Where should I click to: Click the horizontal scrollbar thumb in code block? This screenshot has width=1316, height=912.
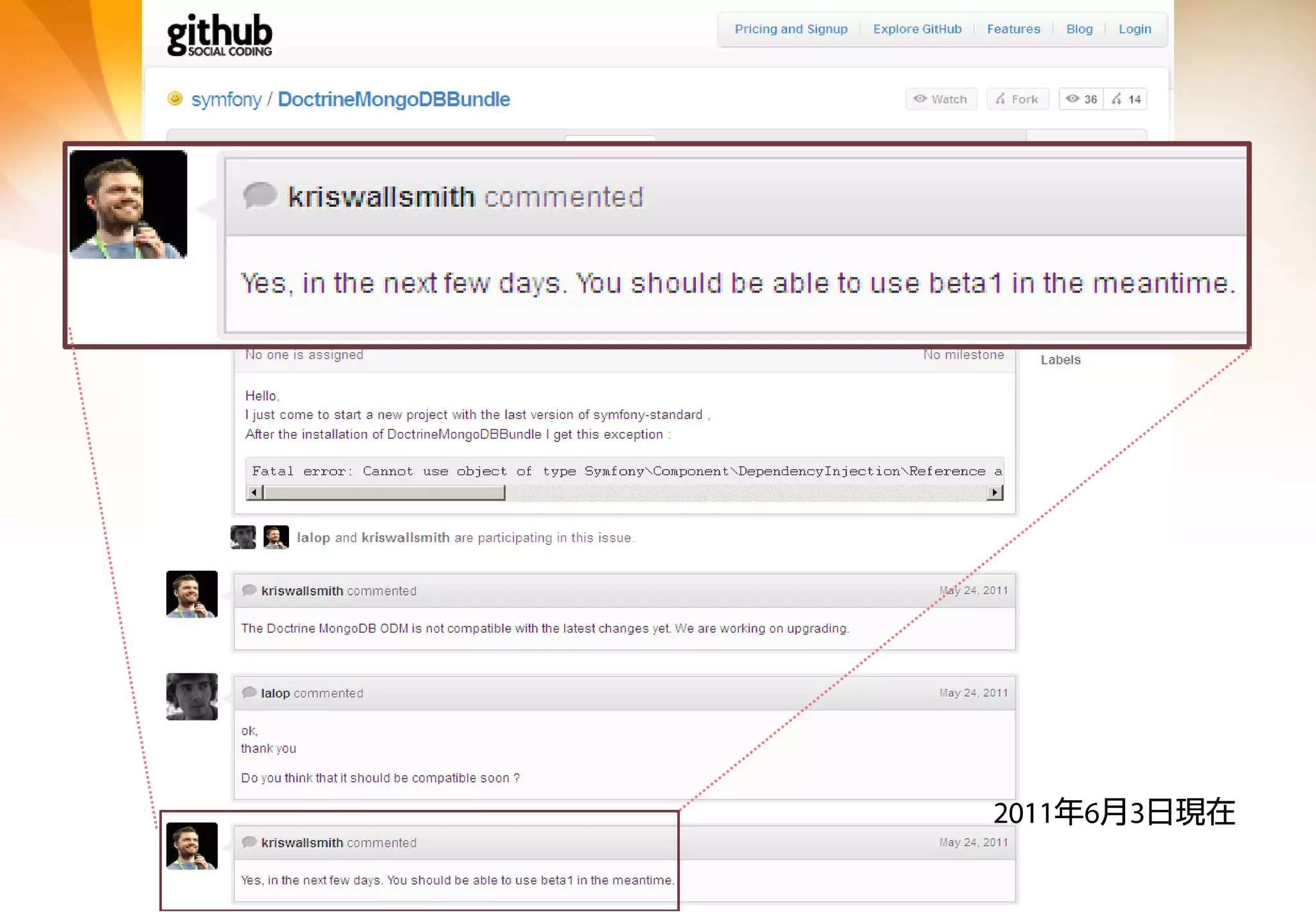(384, 492)
